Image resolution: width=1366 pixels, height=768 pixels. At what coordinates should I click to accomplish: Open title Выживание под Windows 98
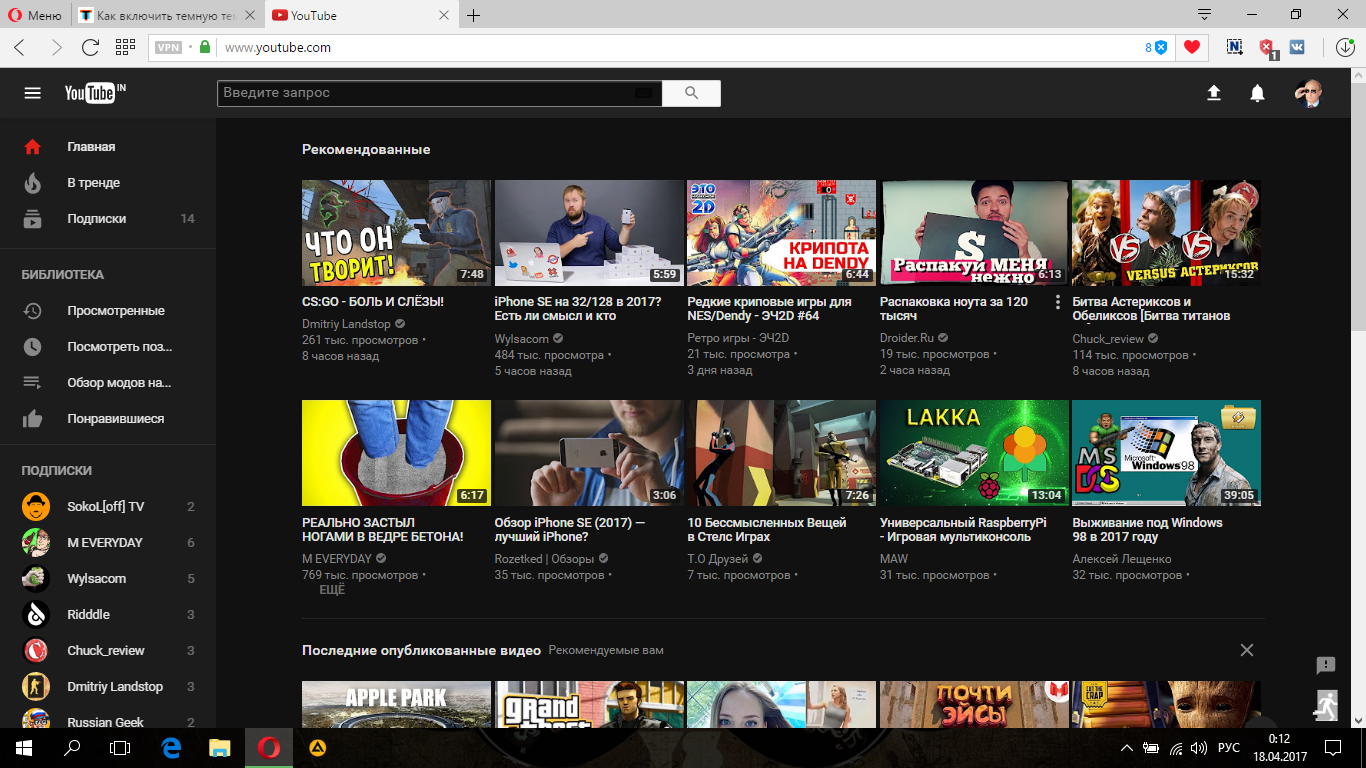1147,529
